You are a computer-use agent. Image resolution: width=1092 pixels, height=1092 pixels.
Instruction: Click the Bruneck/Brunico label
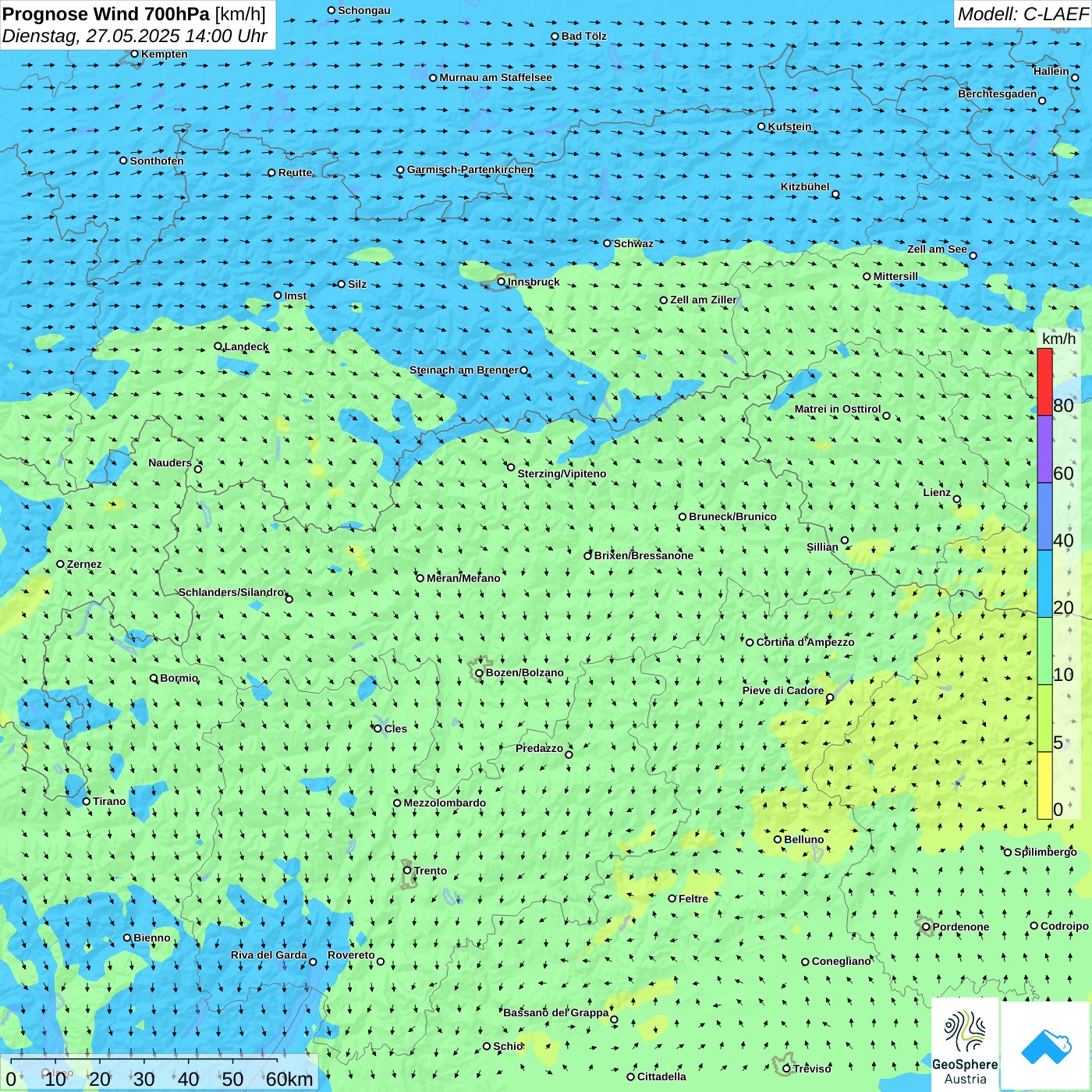[733, 516]
